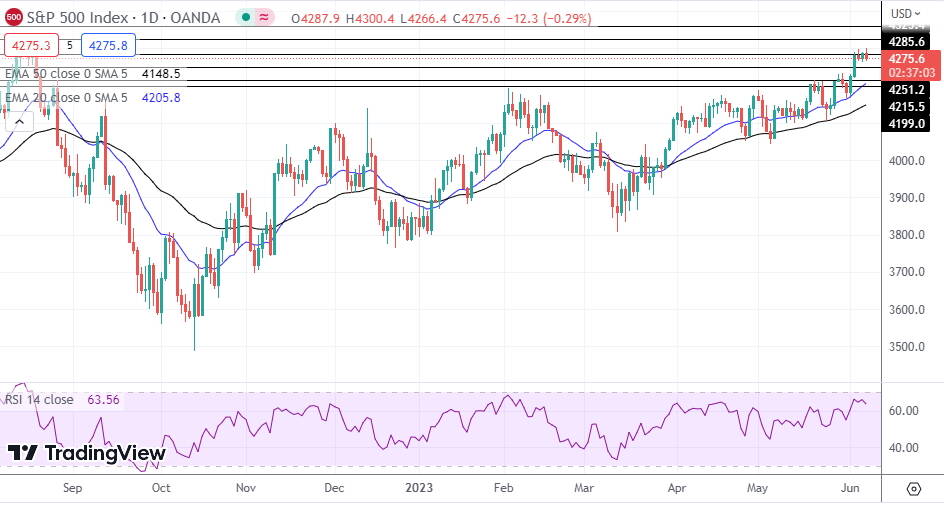Click the change −12.3 (−0.29%) text
This screenshot has width=944, height=506.
pyautogui.click(x=549, y=19)
